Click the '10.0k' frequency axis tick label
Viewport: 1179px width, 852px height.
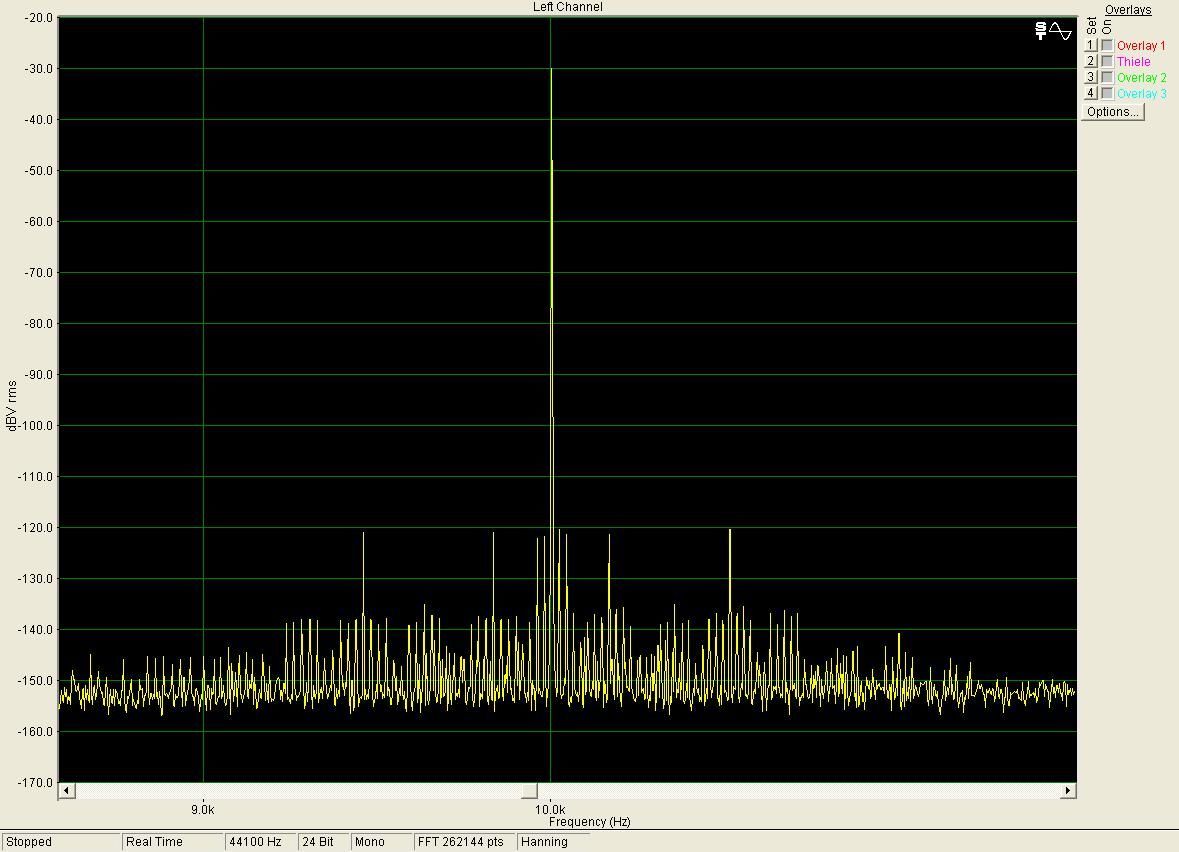tap(550, 810)
